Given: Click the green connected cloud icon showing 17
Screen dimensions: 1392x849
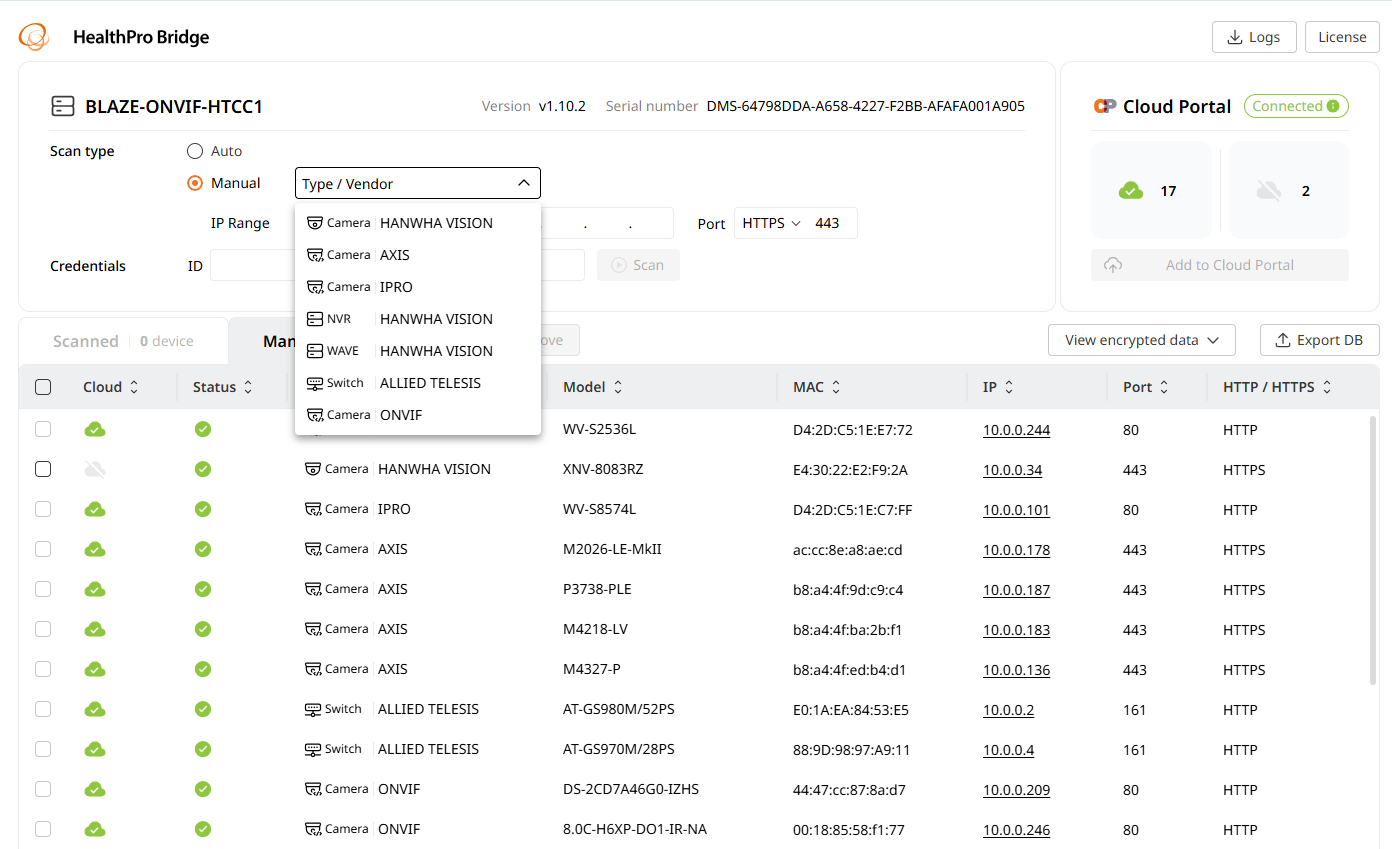Looking at the screenshot, I should (1131, 191).
